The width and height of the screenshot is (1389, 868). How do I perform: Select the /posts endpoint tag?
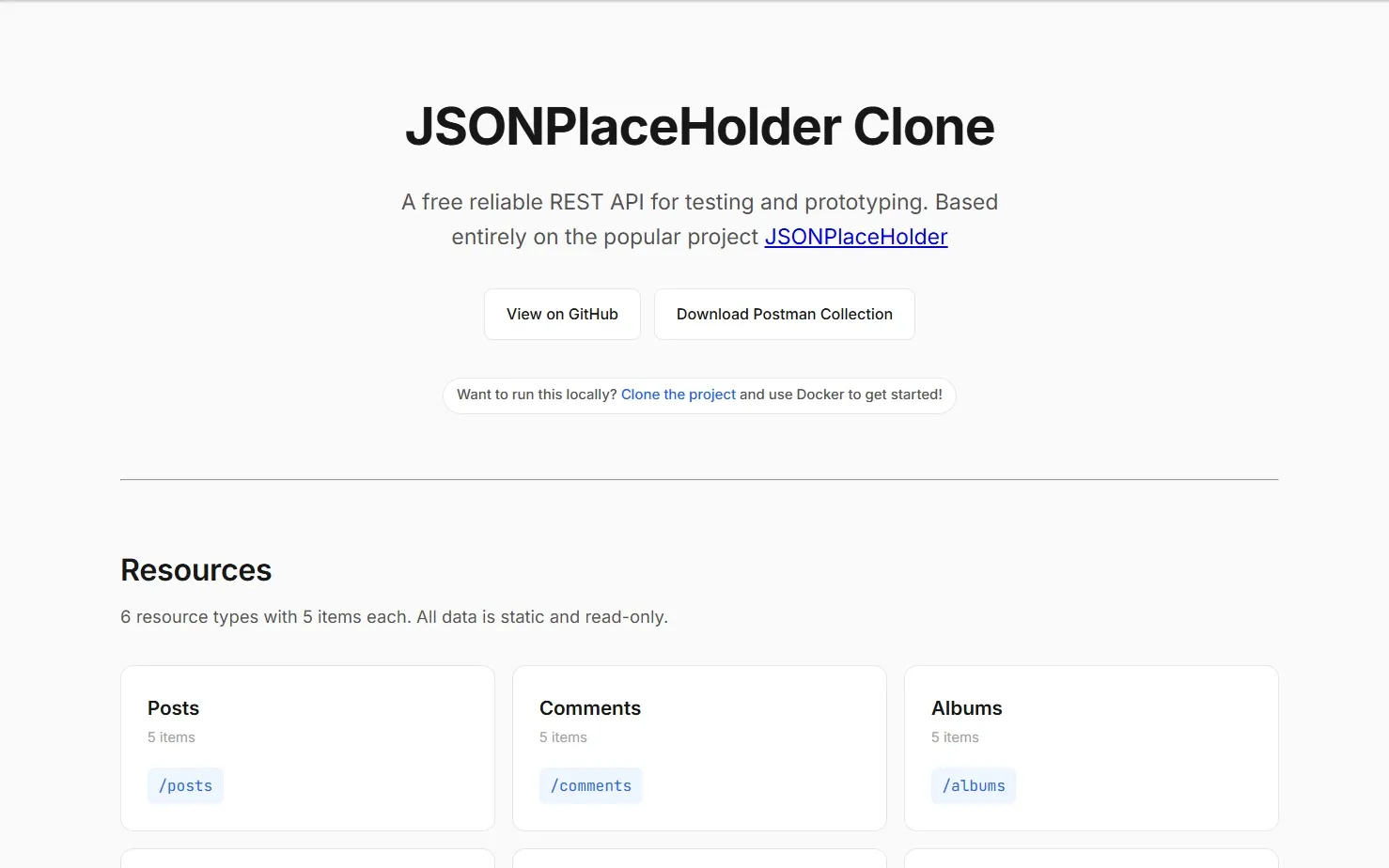(x=185, y=786)
